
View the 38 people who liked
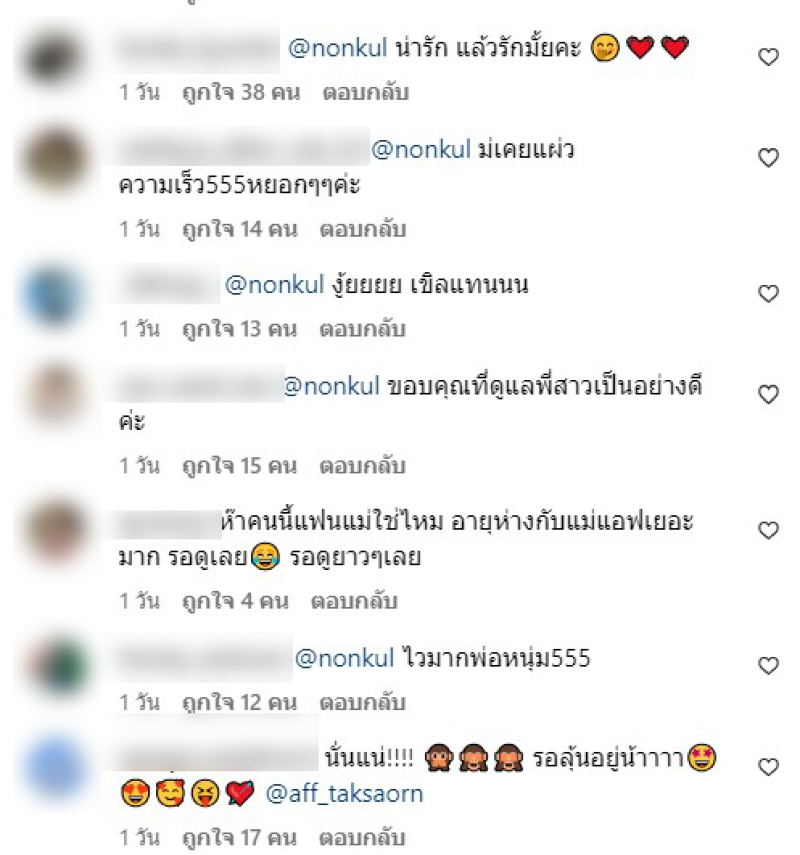click(241, 93)
